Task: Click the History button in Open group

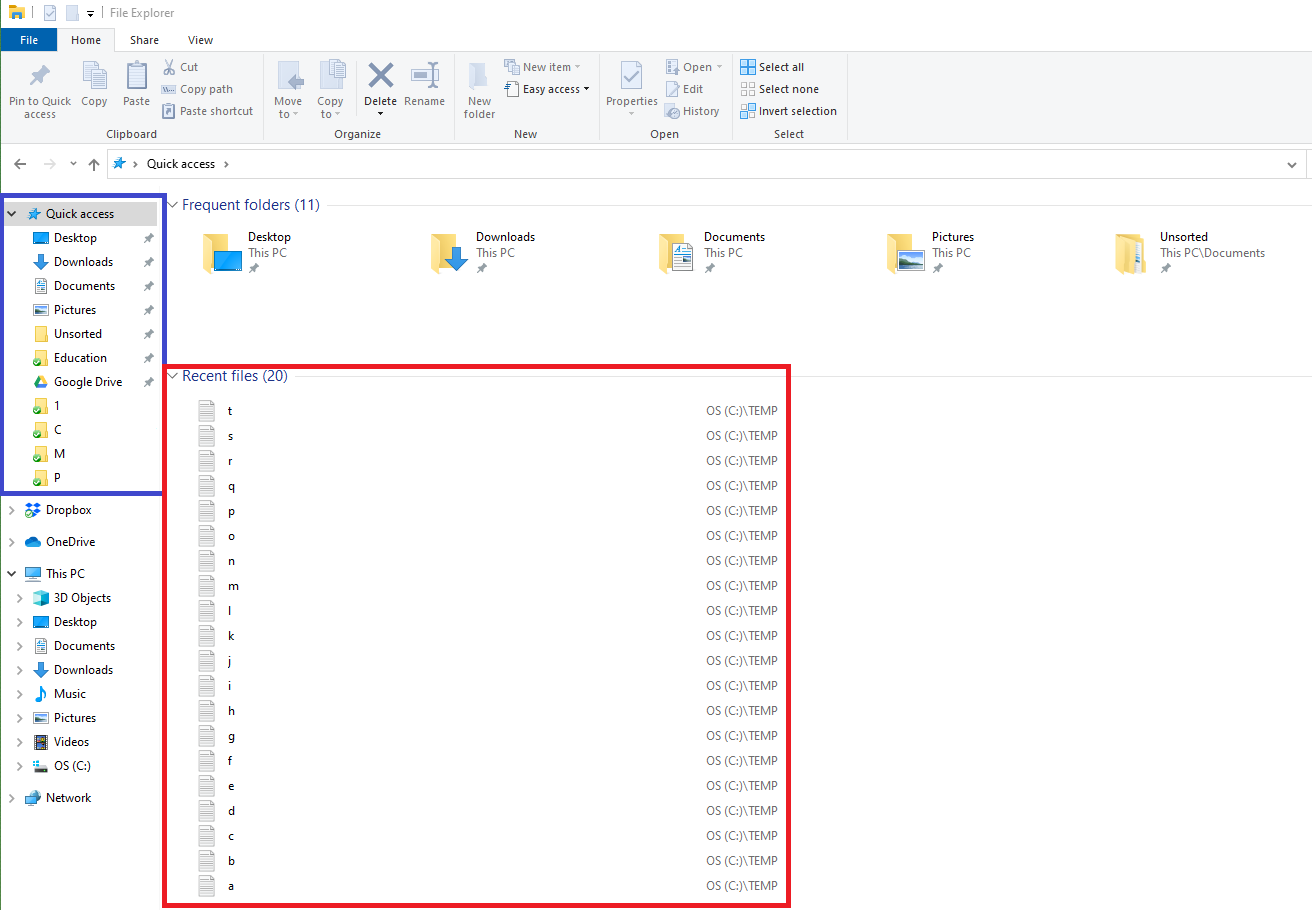Action: pyautogui.click(x=692, y=111)
